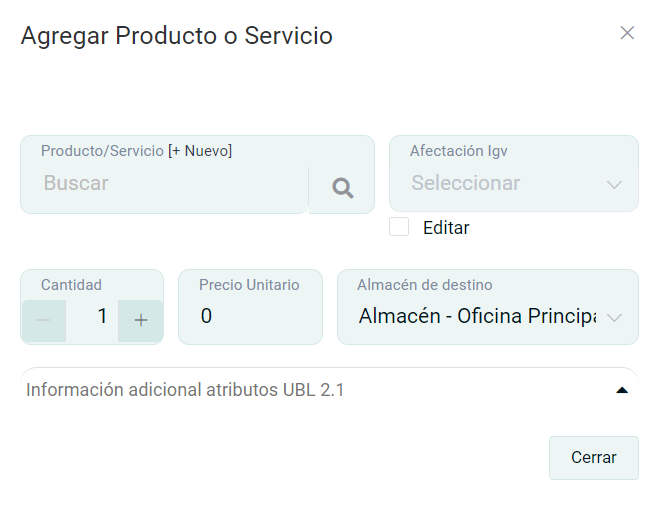The width and height of the screenshot is (656, 508).
Task: Click the magnifier search icon
Action: (343, 188)
